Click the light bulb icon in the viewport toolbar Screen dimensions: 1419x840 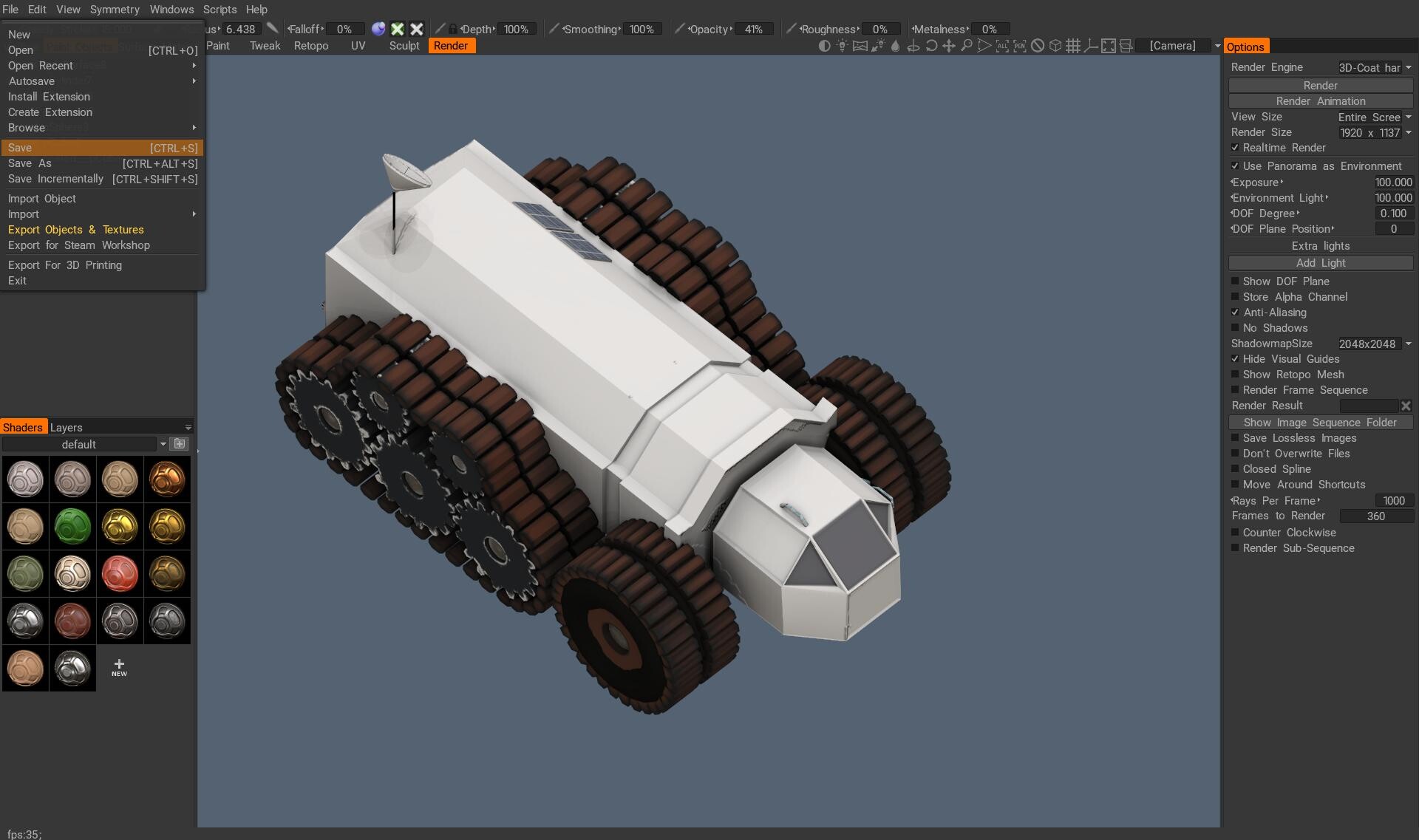pos(843,46)
